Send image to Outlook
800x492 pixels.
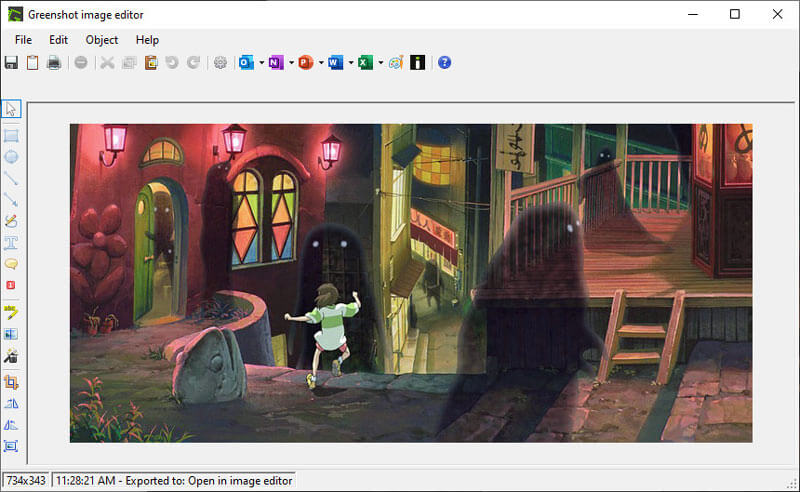(246, 63)
